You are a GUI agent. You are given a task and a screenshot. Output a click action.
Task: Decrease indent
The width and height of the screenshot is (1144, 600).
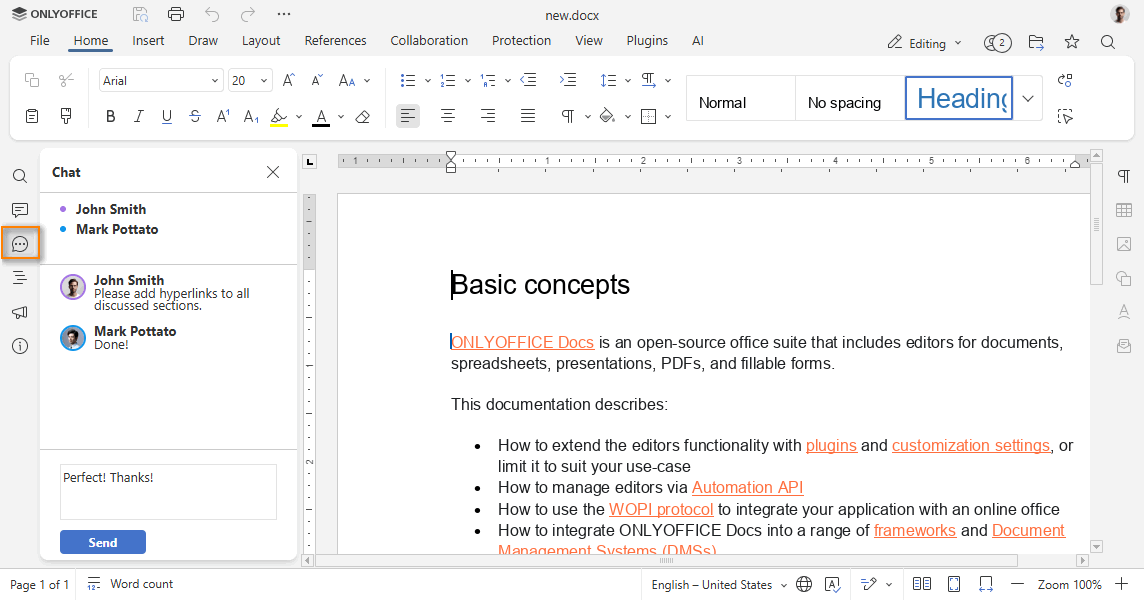click(x=528, y=80)
